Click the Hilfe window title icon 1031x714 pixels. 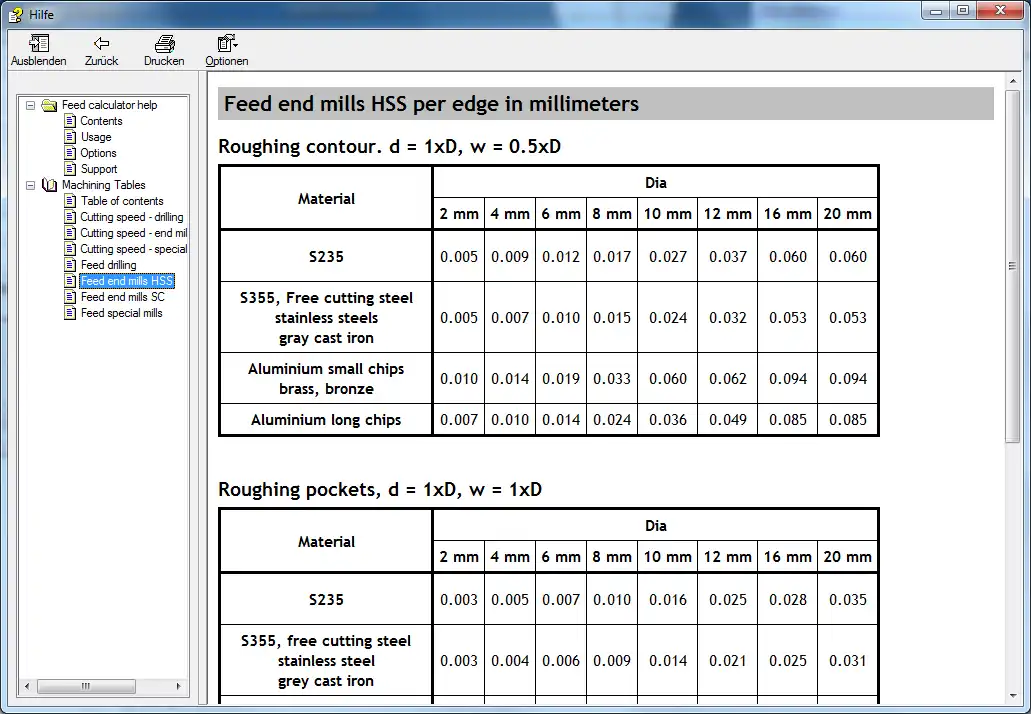click(16, 14)
